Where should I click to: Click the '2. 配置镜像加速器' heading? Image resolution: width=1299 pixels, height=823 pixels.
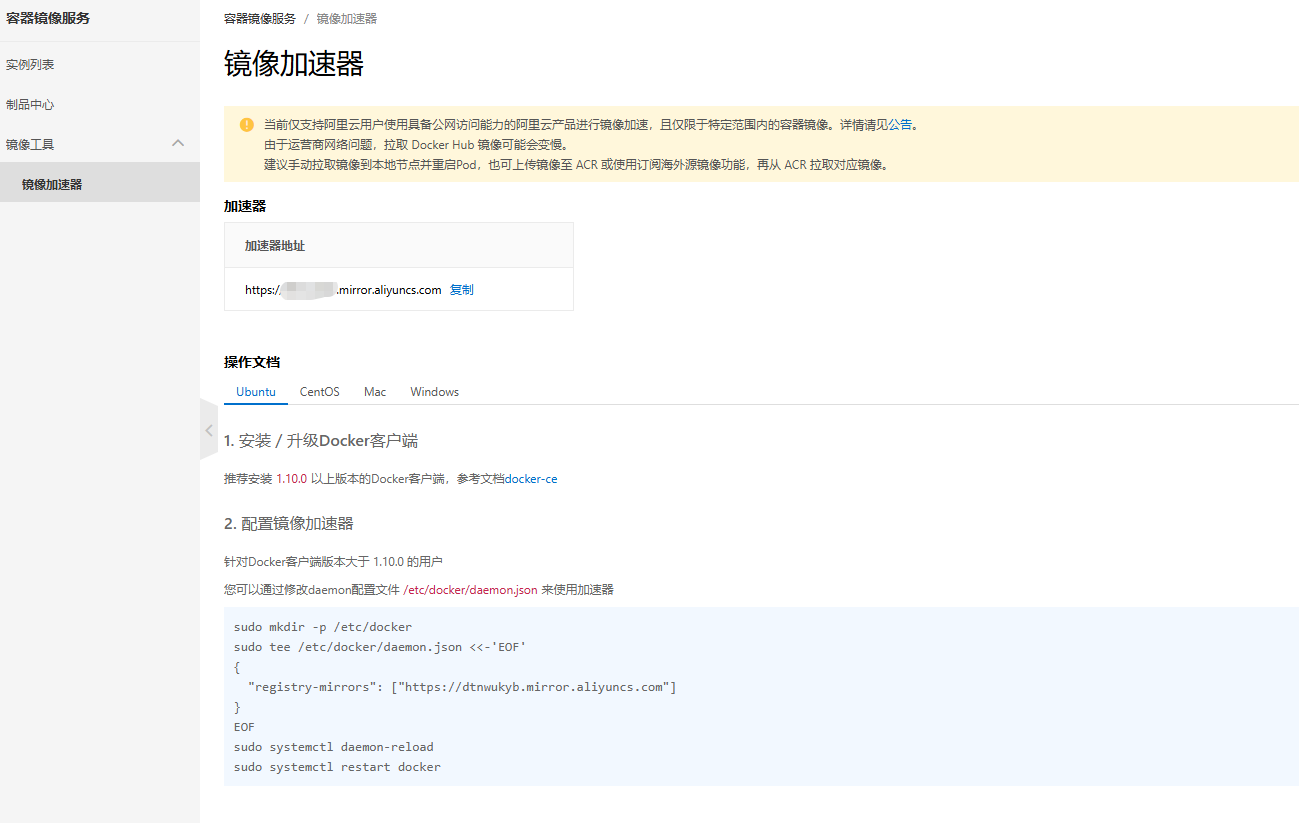point(289,523)
